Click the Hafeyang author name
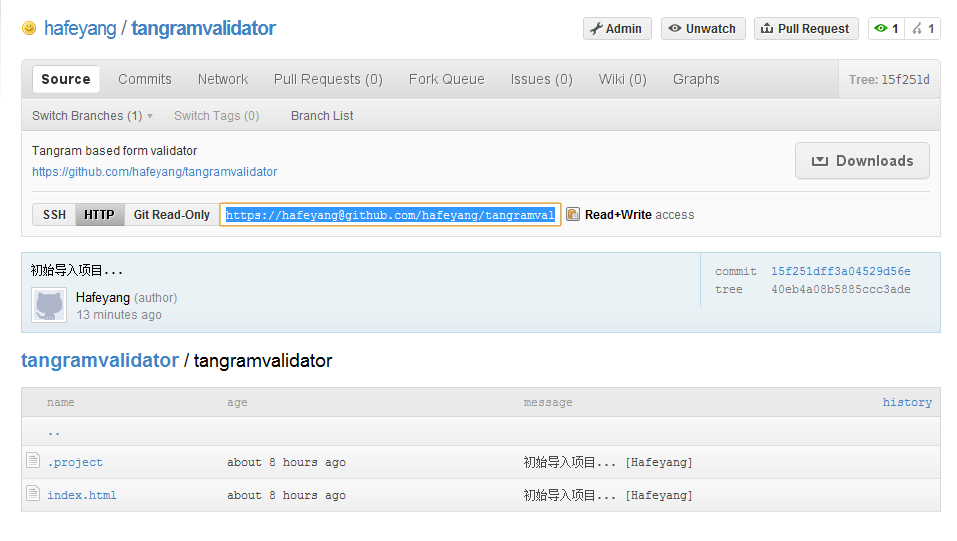 [x=103, y=297]
